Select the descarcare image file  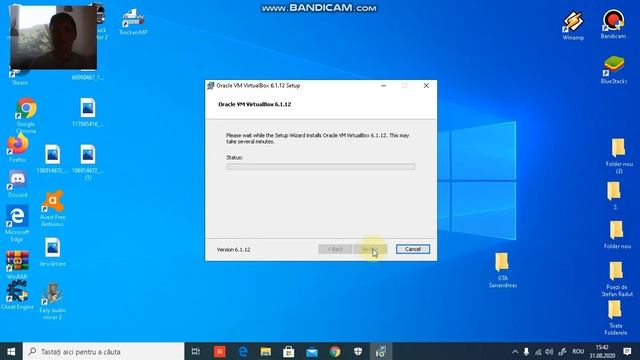click(x=53, y=252)
